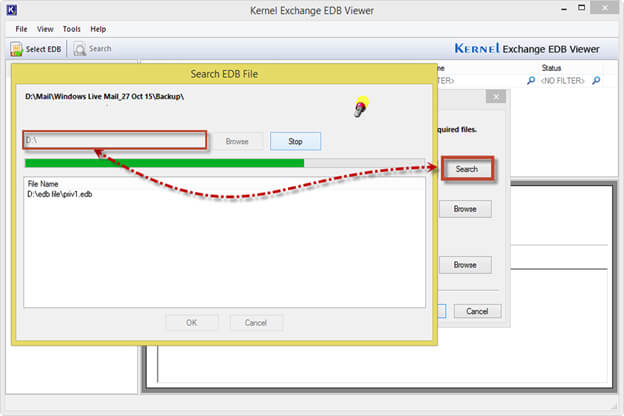This screenshot has height=416, width=624.
Task: Click the OK button in Search EDB File
Action: click(x=191, y=323)
